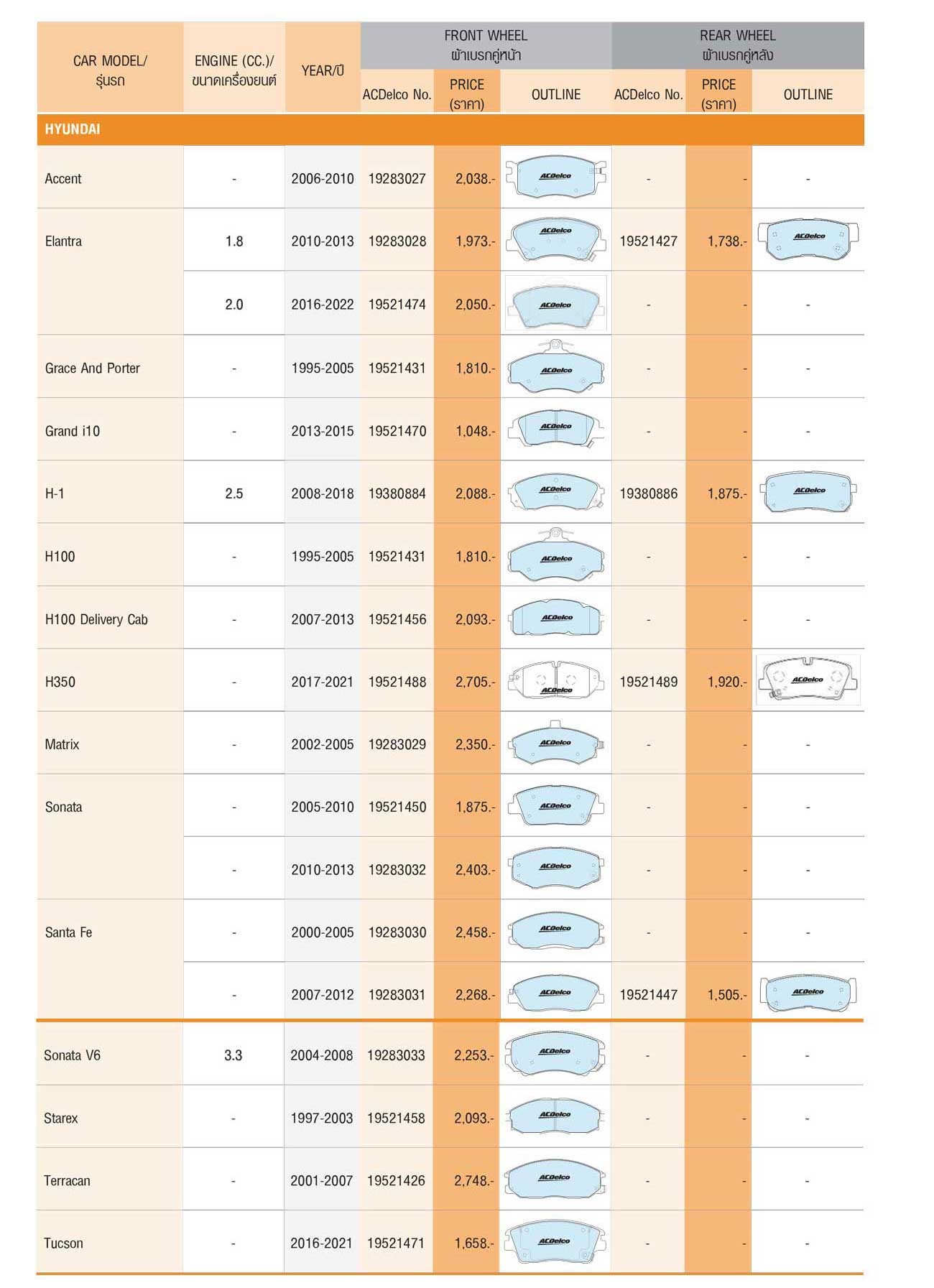Click the Grand i10 front pad outline
The image size is (934, 1288).
point(555,430)
